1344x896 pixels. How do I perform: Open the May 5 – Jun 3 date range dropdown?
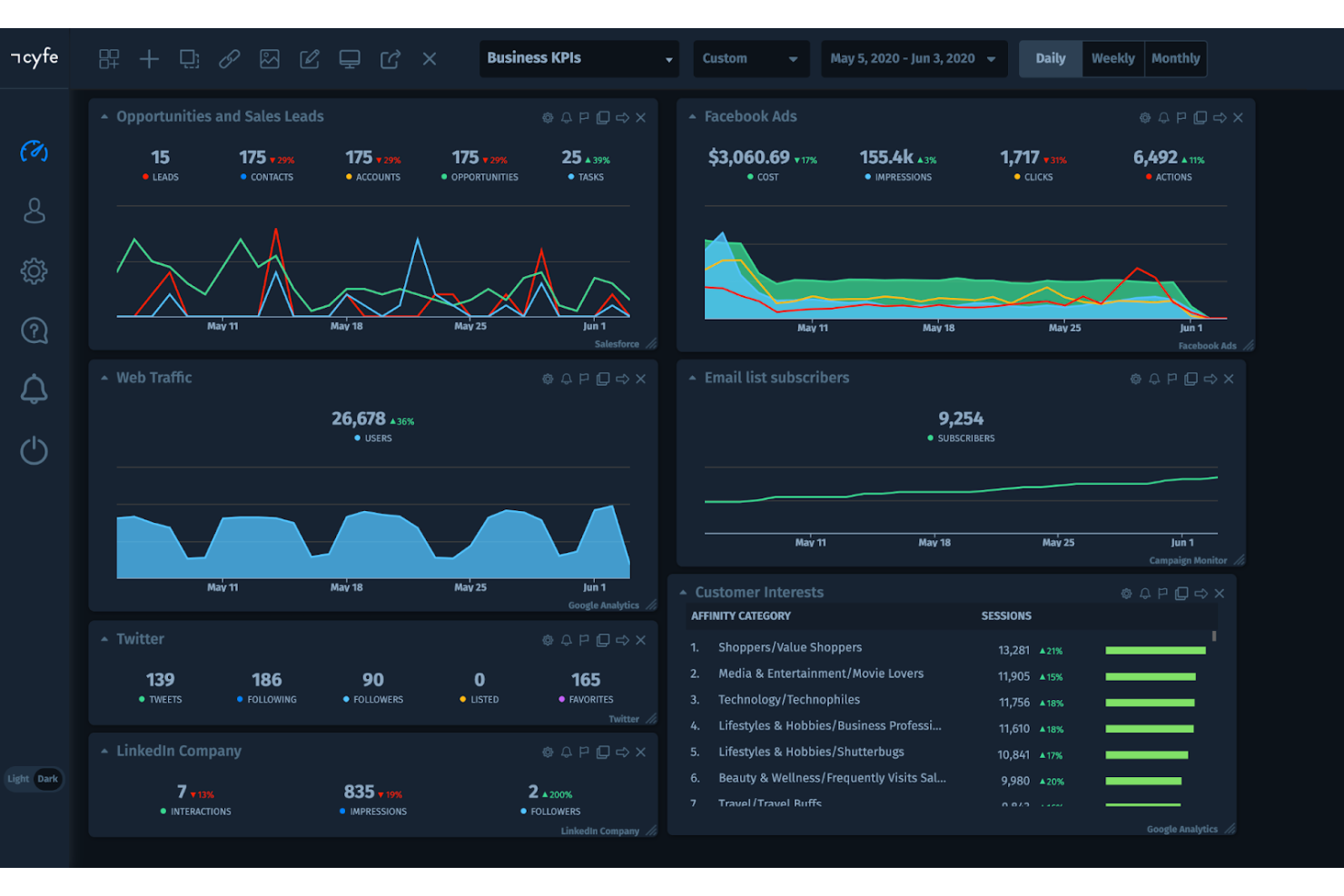914,59
